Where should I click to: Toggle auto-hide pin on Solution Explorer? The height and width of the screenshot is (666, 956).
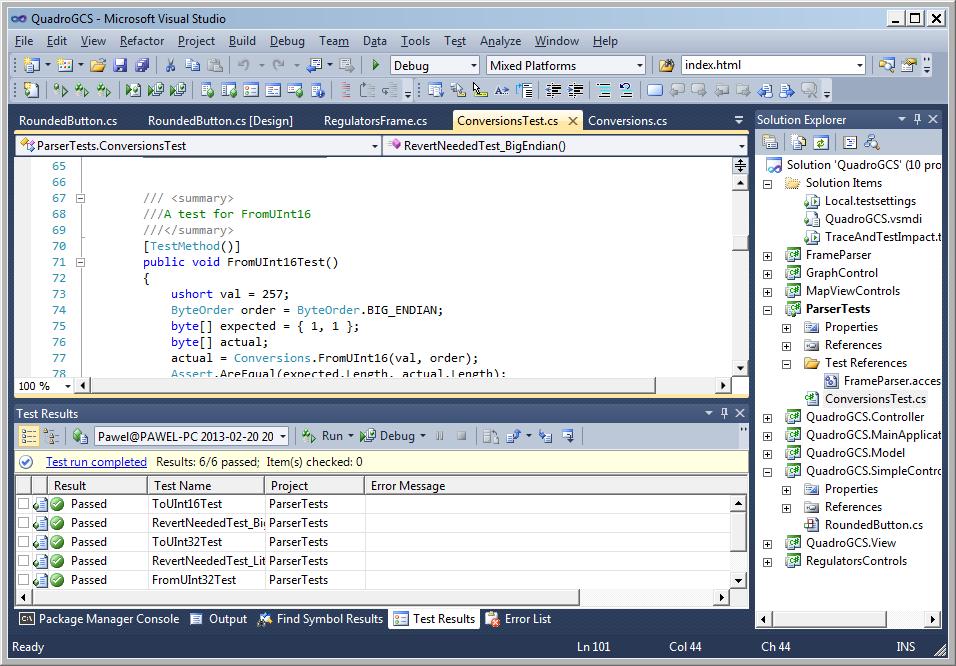tap(918, 120)
